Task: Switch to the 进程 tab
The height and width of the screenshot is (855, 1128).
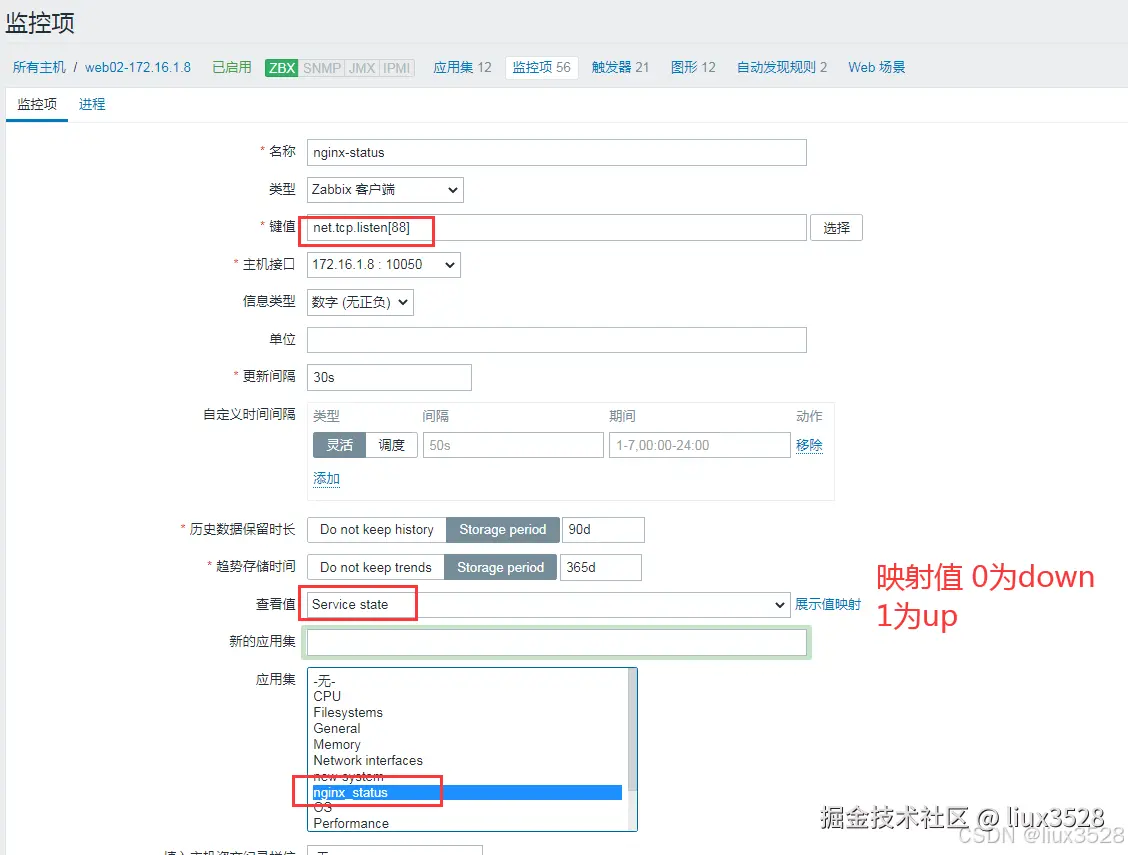Action: (x=92, y=104)
